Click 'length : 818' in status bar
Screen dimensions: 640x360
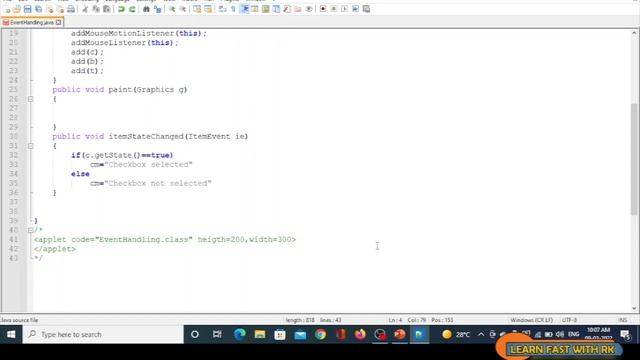(300, 320)
